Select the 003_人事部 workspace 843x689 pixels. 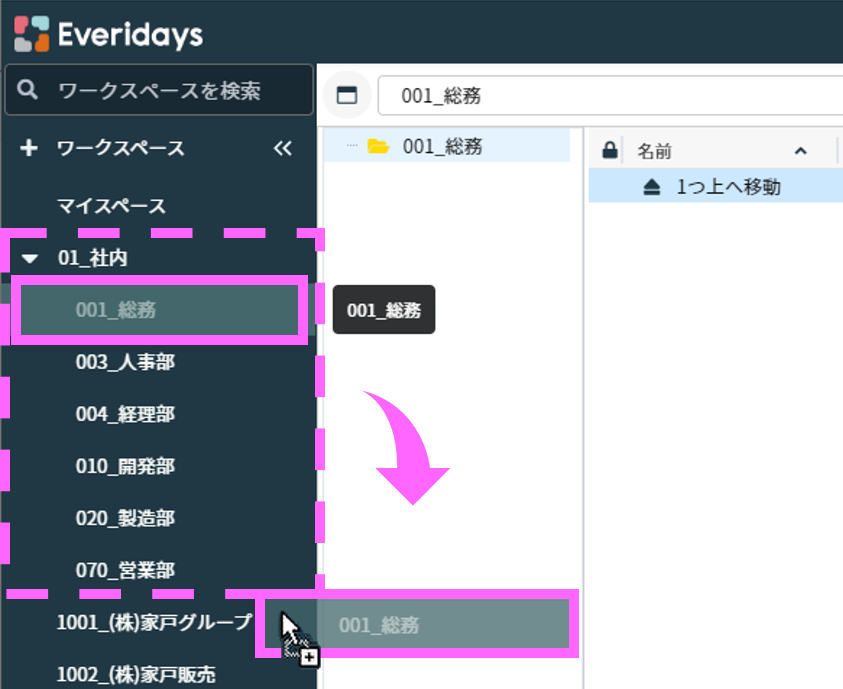(125, 362)
